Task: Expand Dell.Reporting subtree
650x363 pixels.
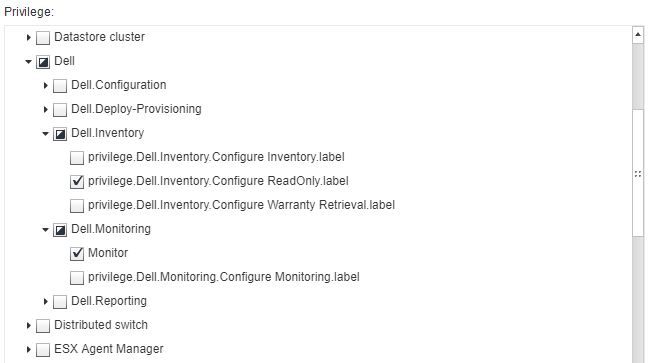Action: tap(46, 302)
